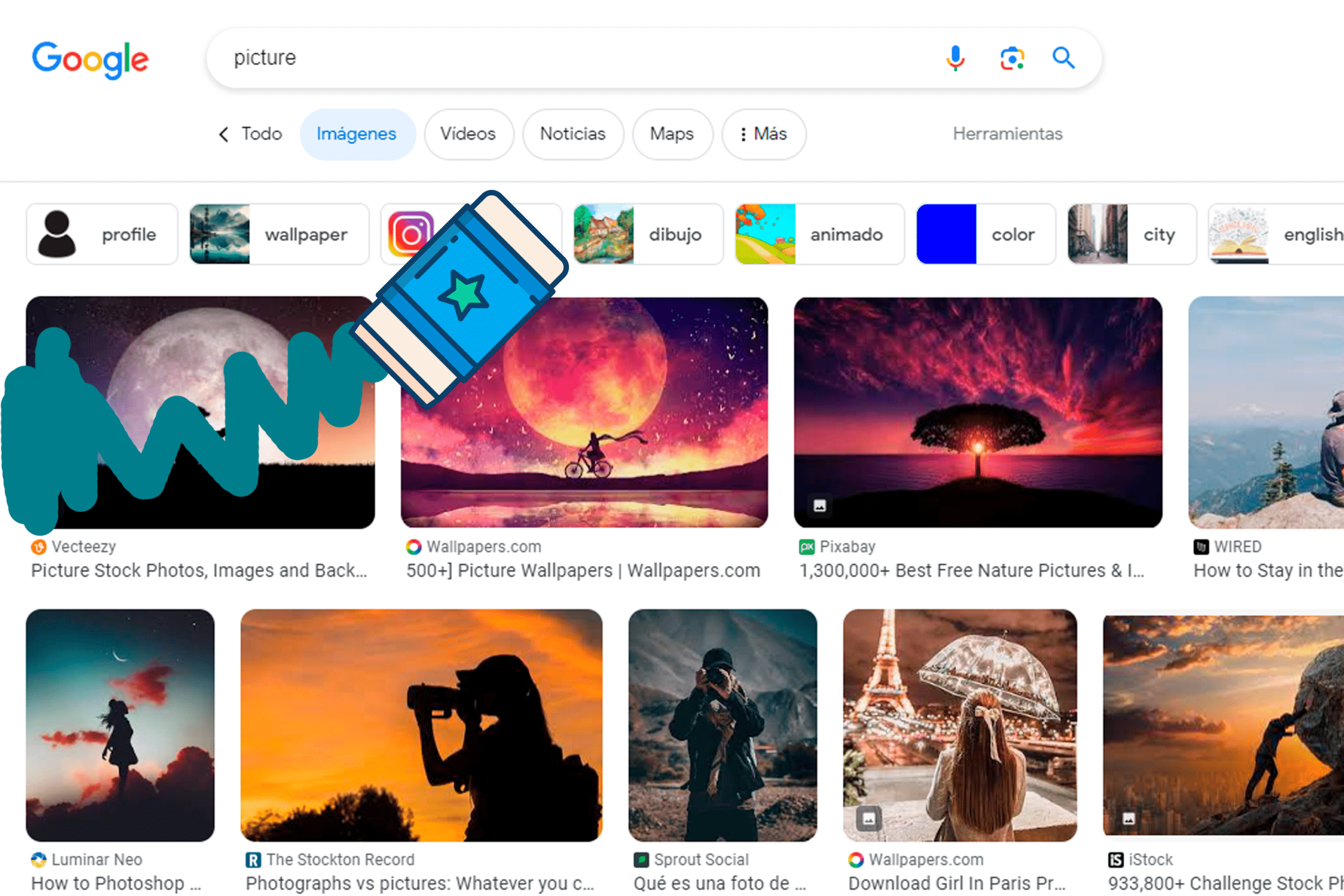
Task: Click the image badge on the Pixabay tree photo
Action: 820,505
